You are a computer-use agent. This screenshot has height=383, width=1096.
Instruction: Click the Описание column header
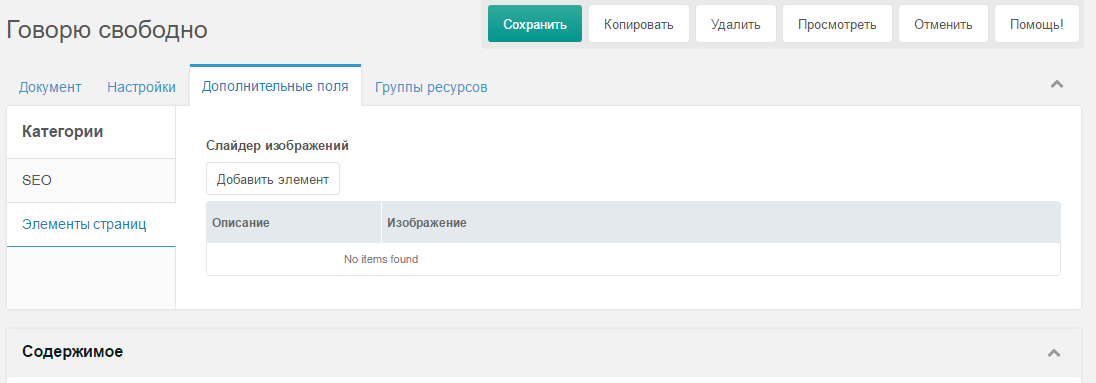(x=294, y=222)
